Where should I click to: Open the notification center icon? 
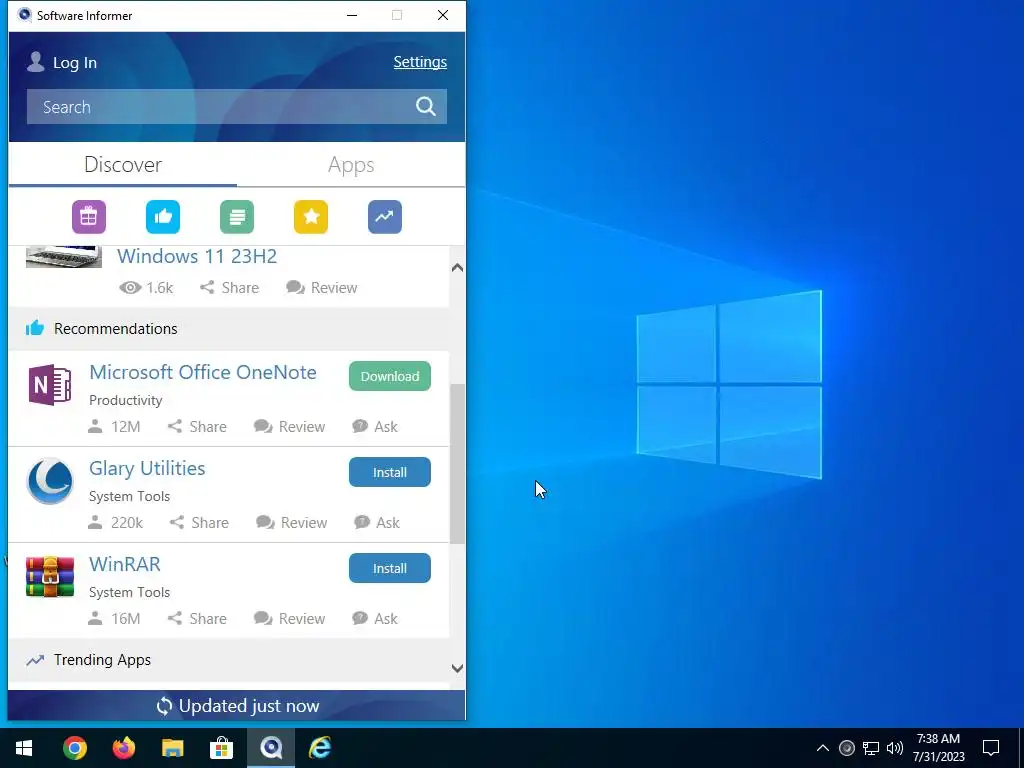[x=991, y=748]
